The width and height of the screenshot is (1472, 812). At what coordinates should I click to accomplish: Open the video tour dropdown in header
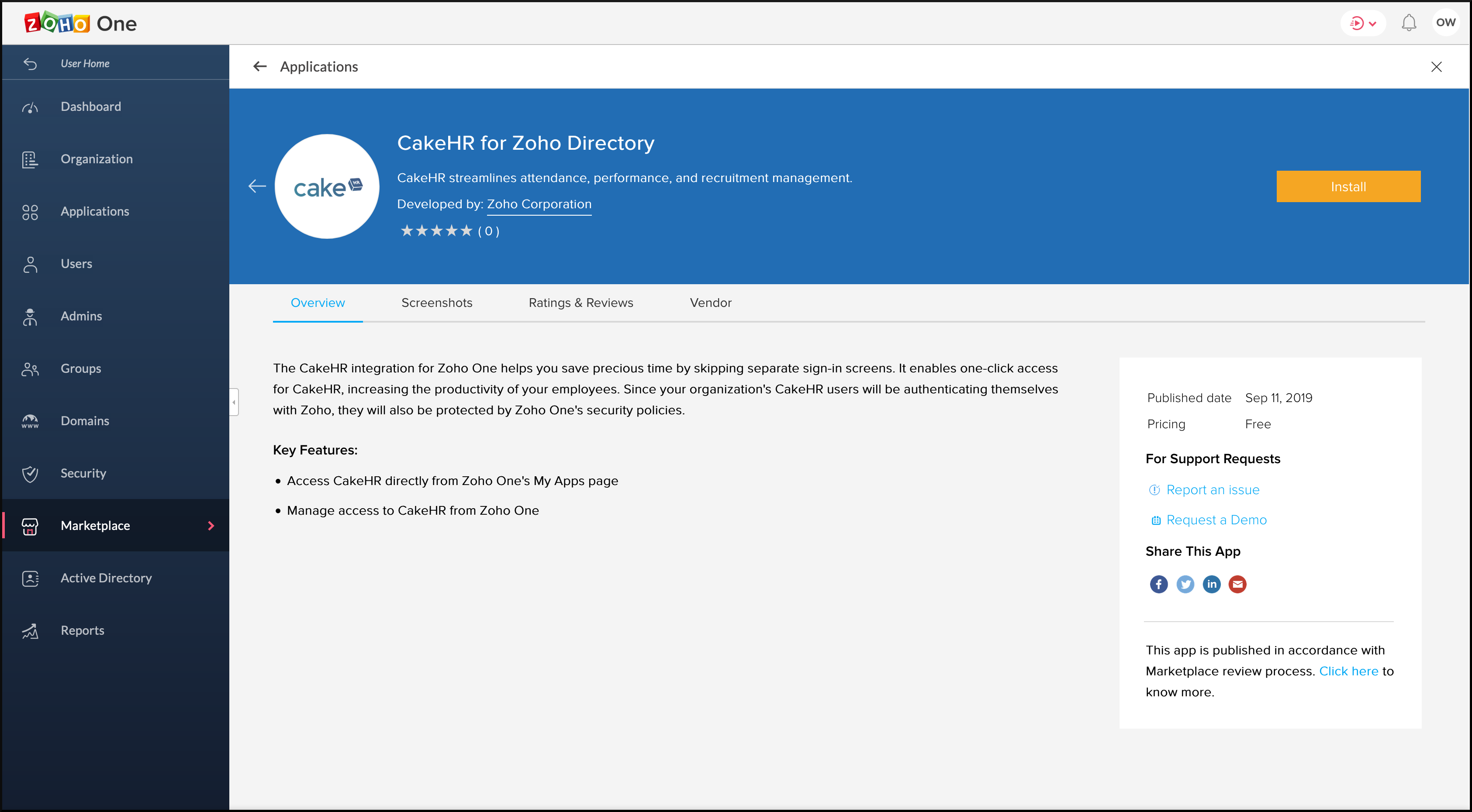[1363, 22]
